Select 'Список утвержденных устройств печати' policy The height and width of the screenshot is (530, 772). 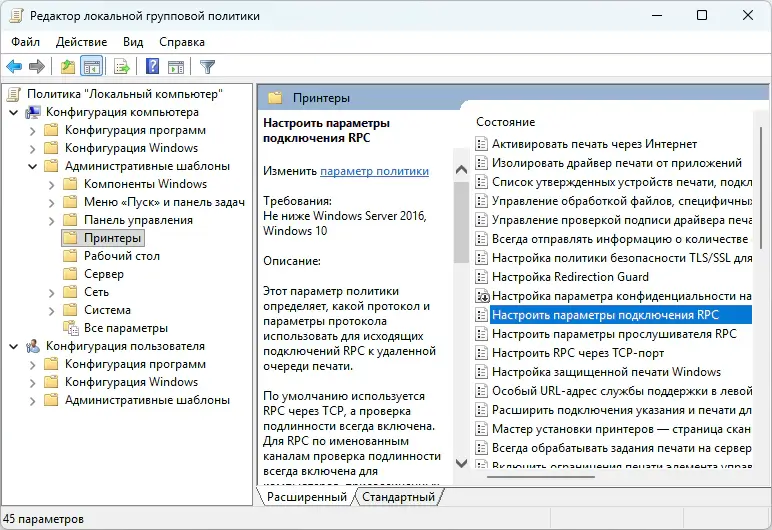point(621,182)
